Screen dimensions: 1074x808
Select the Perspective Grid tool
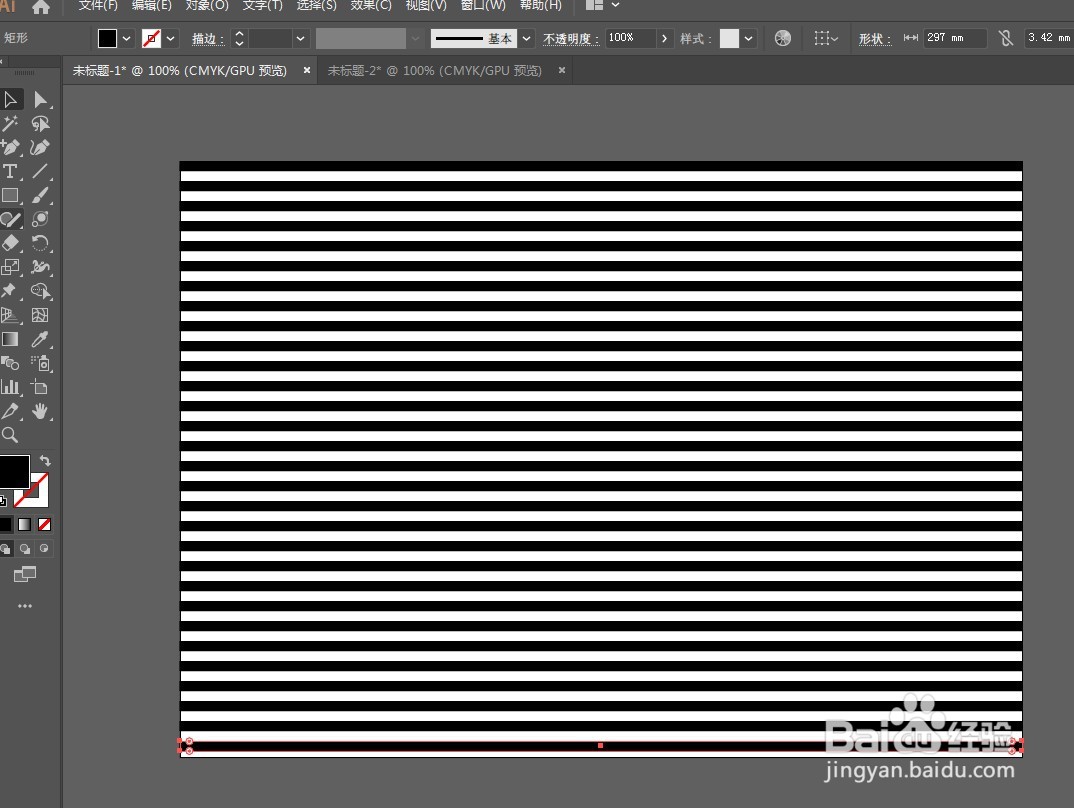10,315
